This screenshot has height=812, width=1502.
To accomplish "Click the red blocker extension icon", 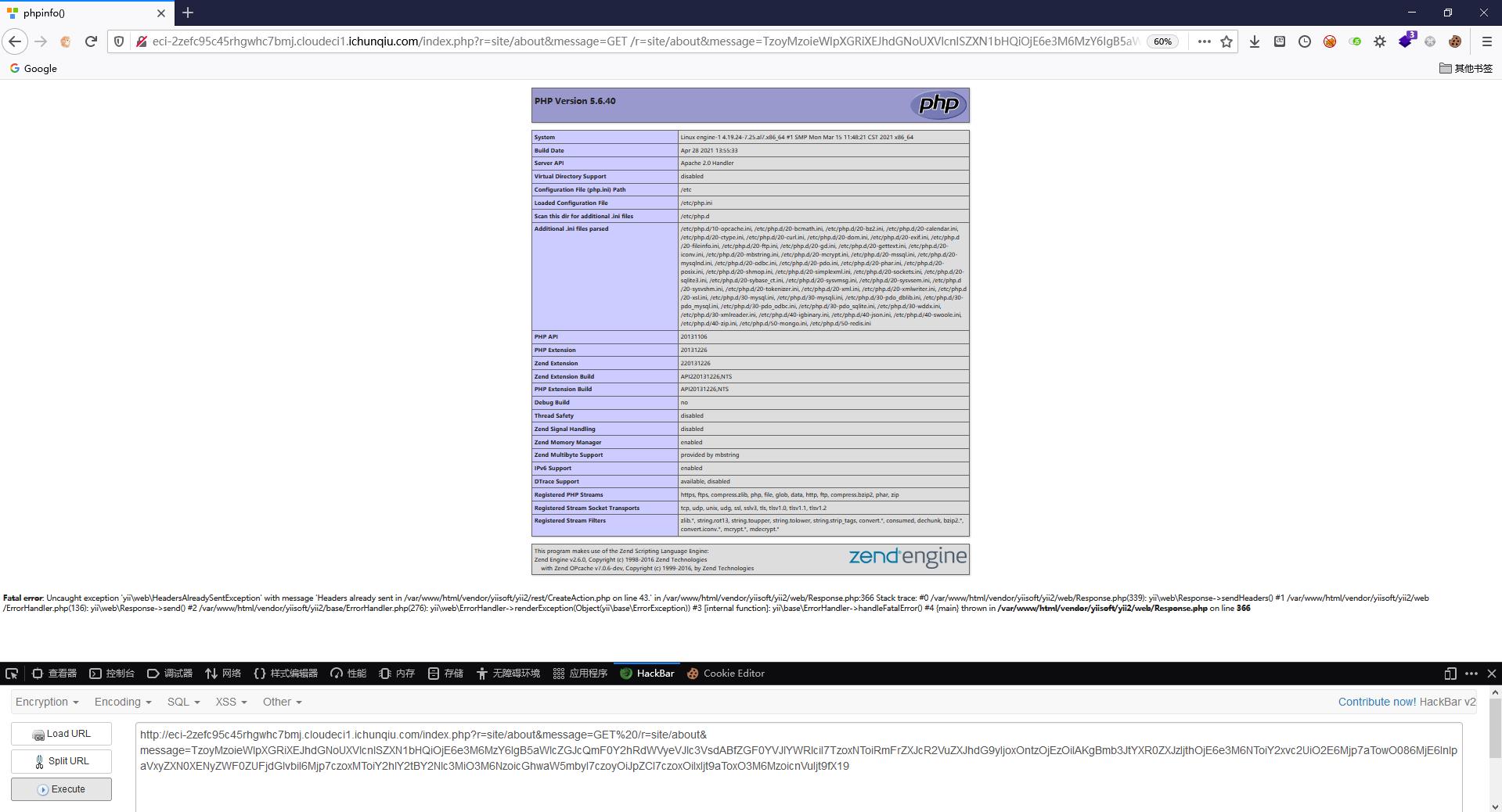I will [x=1330, y=41].
